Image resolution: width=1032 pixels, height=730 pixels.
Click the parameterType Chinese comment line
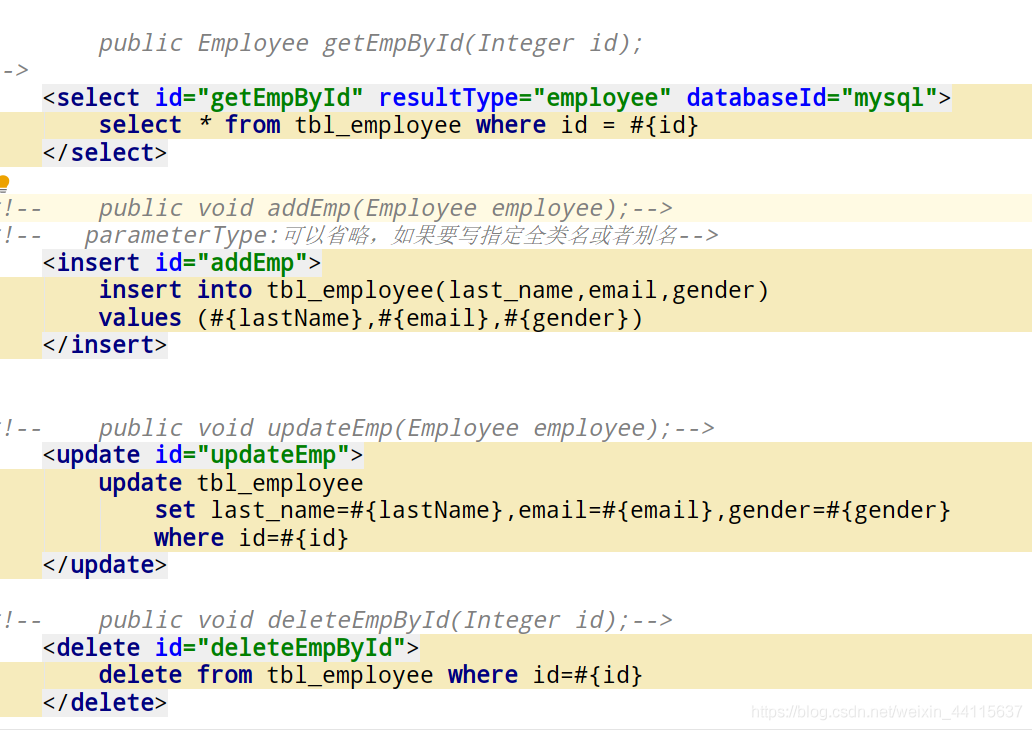(x=401, y=236)
